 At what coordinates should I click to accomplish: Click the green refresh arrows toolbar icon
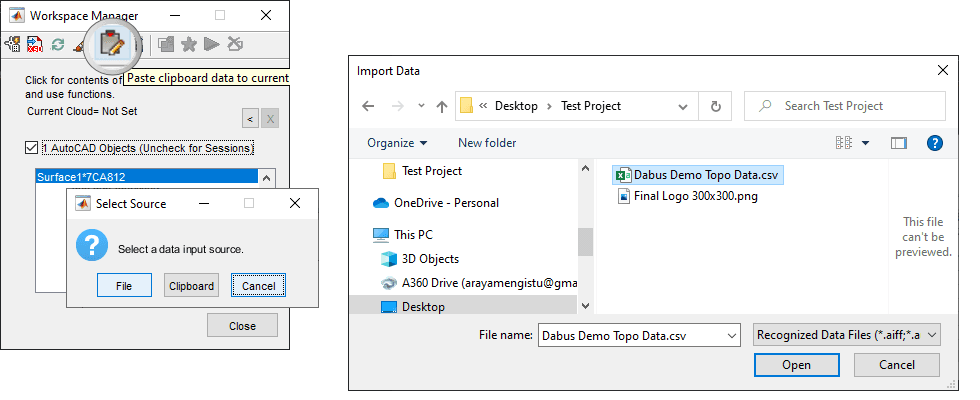click(x=58, y=44)
